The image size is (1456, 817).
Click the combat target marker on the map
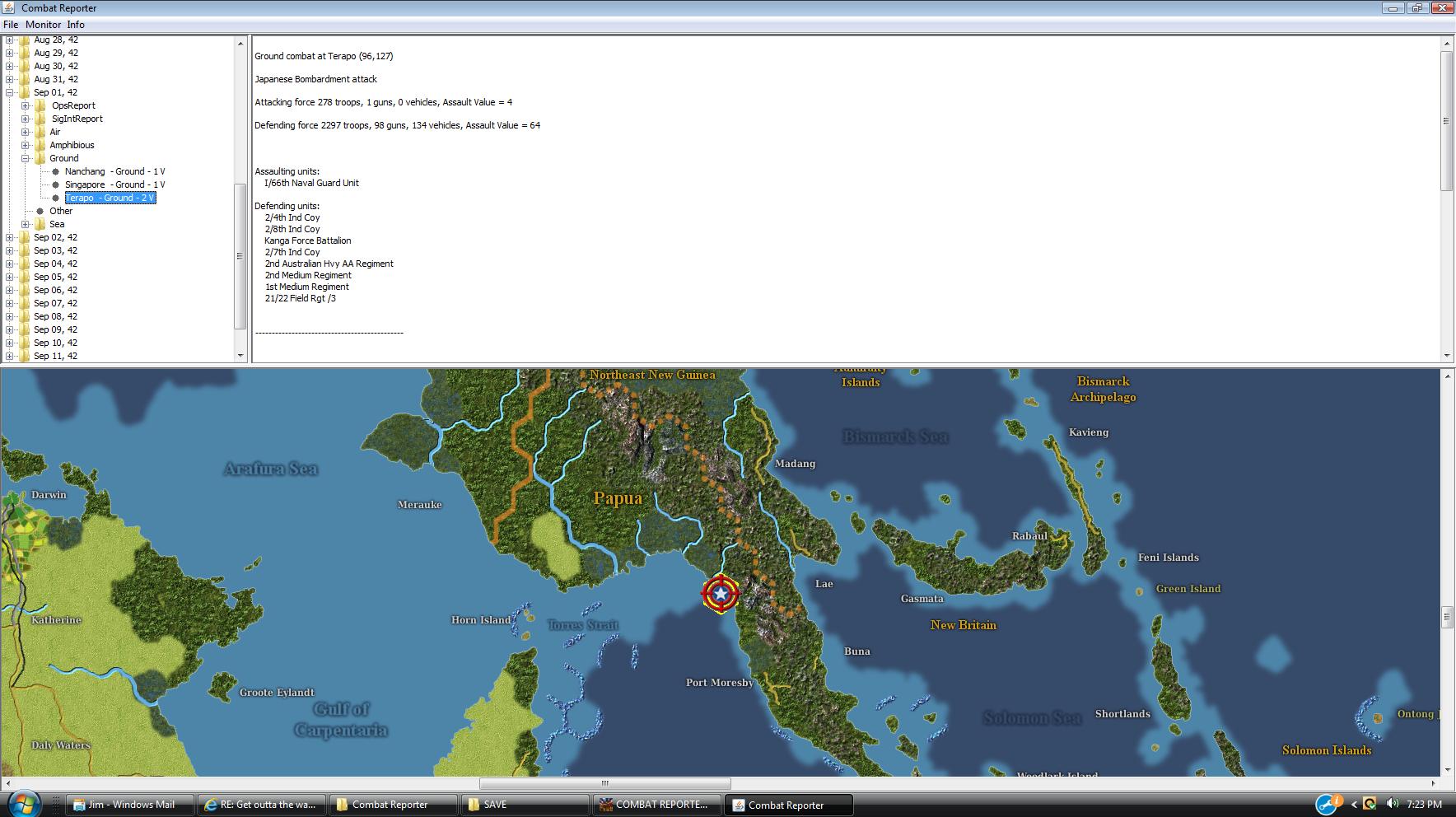[x=721, y=593]
